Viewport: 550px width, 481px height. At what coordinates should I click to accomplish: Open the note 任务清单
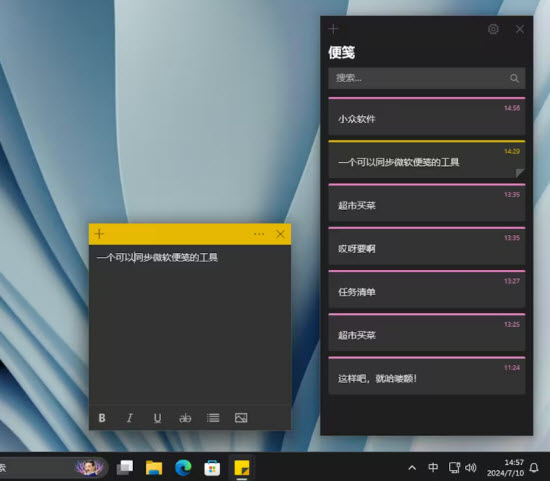pos(427,289)
